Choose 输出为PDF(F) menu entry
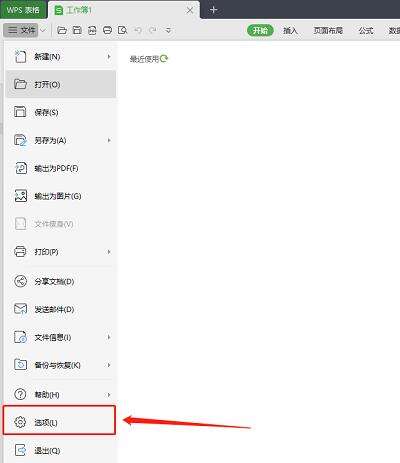400x463 pixels. coord(61,168)
